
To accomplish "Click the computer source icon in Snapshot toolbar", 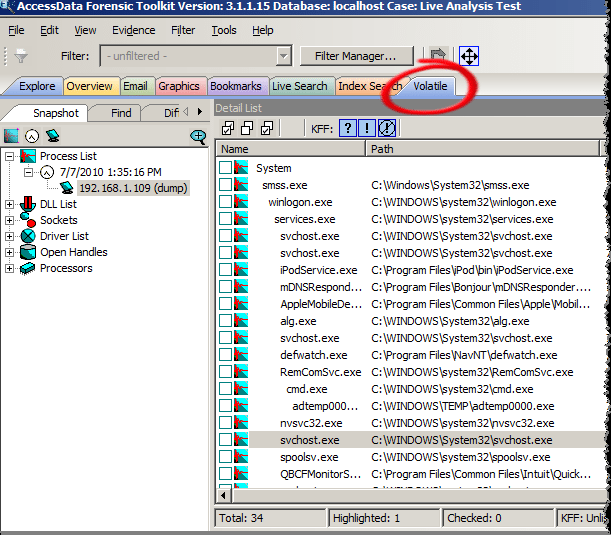I will [52, 135].
